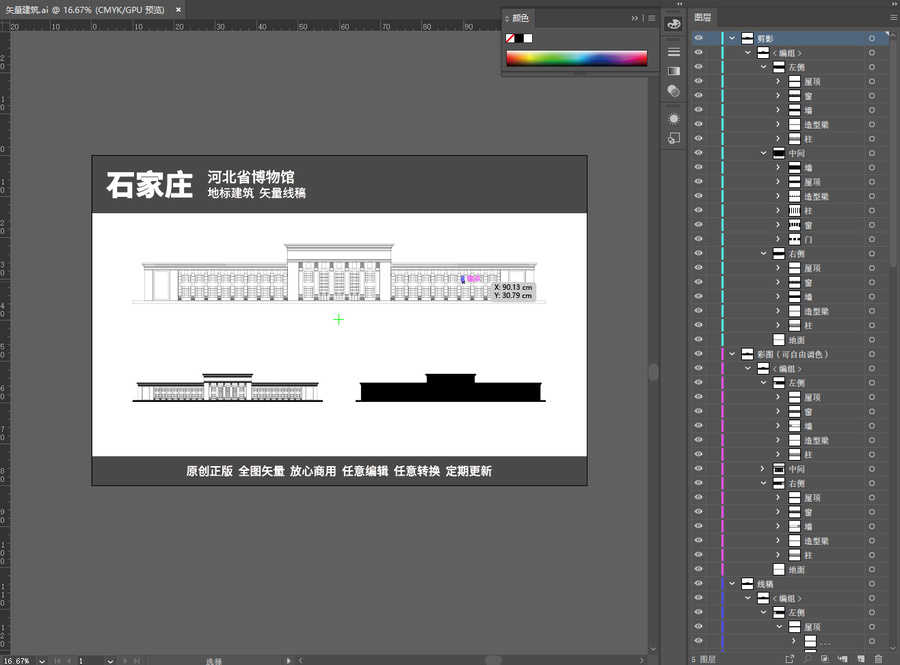The image size is (900, 665).
Task: Collapse the 线稿 layer chevron
Action: (x=732, y=584)
